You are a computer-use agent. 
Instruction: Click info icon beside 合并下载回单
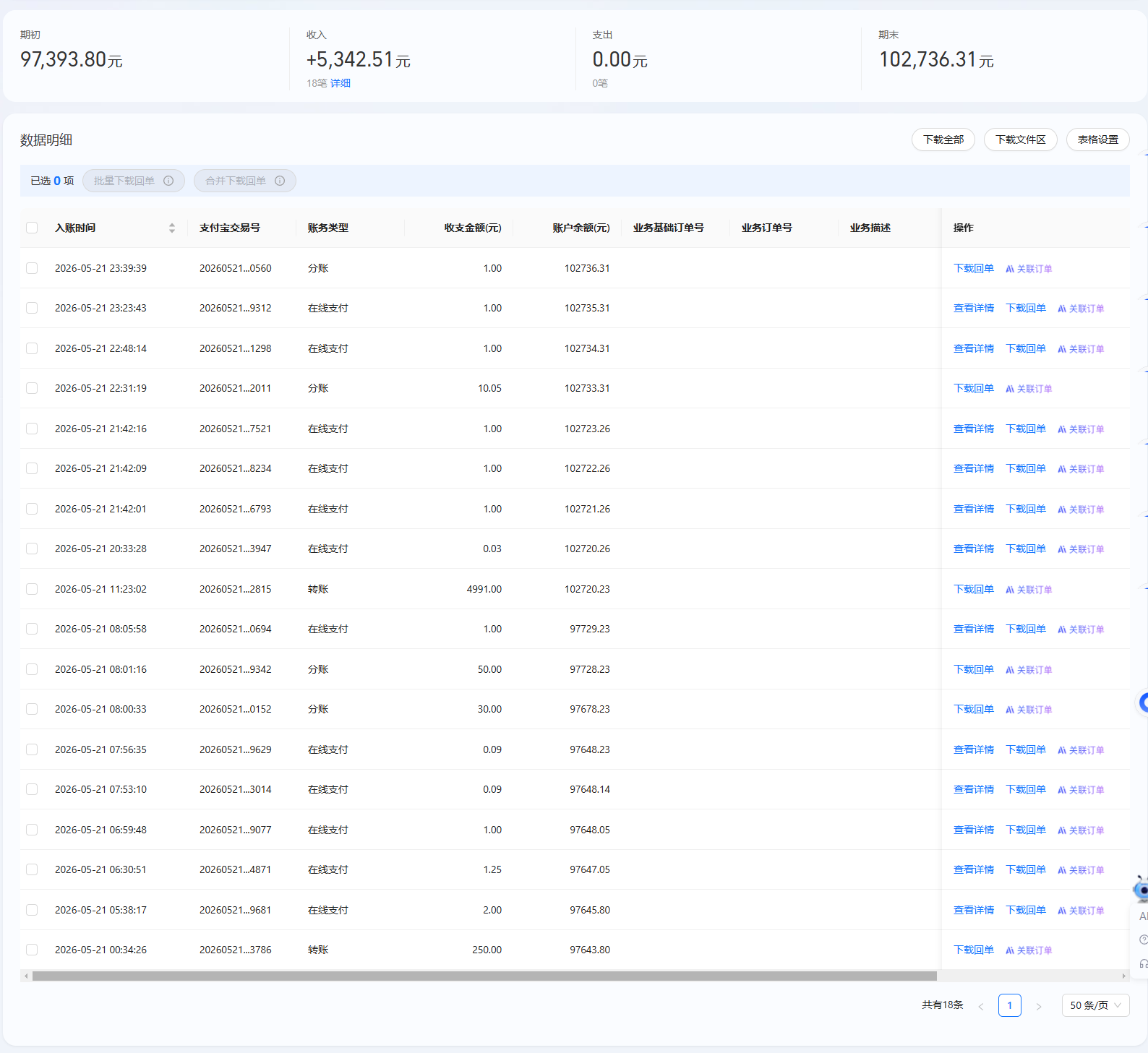[280, 181]
